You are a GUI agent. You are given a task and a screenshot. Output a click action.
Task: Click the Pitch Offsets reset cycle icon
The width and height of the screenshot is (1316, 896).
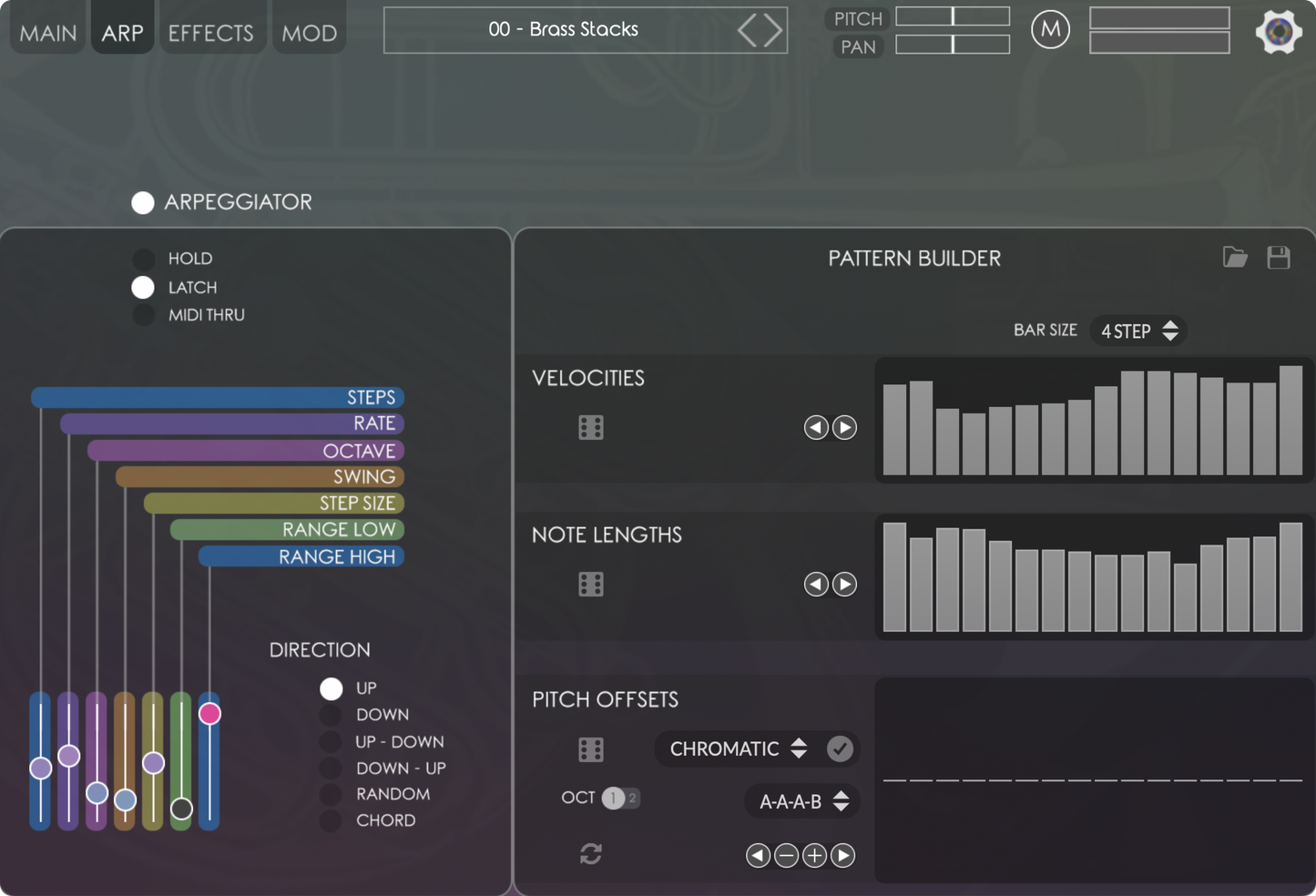coord(591,854)
